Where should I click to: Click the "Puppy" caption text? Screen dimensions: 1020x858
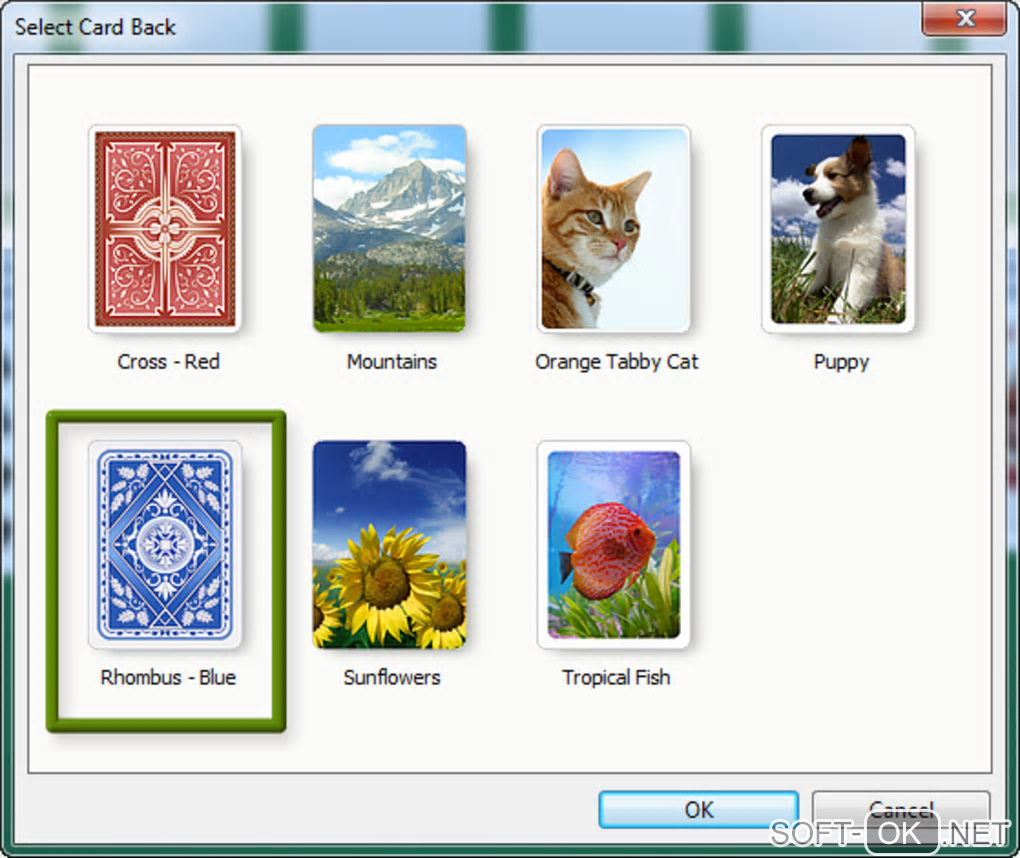point(841,362)
